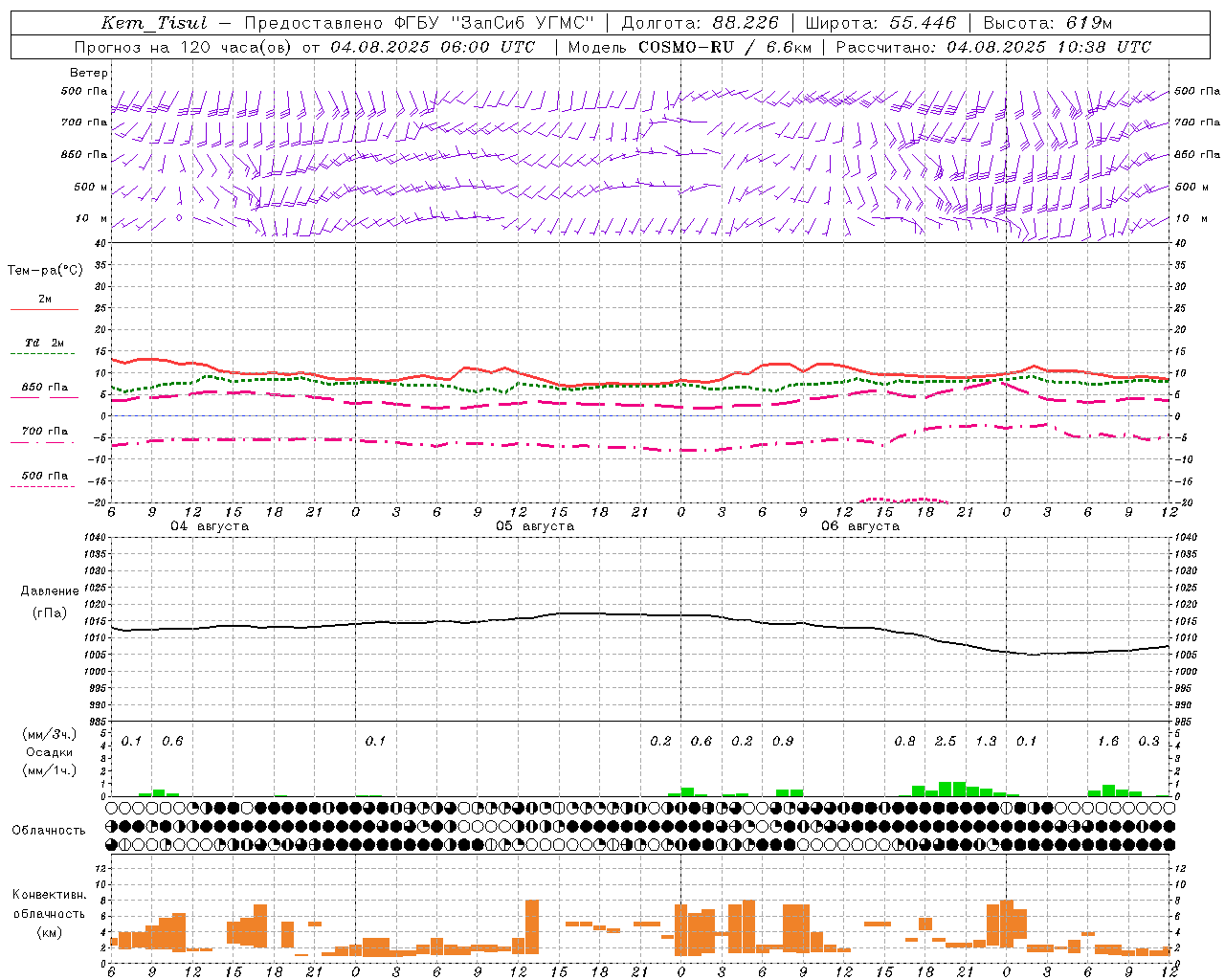Click the elevation label Высота: 619м
Image resolution: width=1225 pixels, height=980 pixels.
coord(1048,23)
